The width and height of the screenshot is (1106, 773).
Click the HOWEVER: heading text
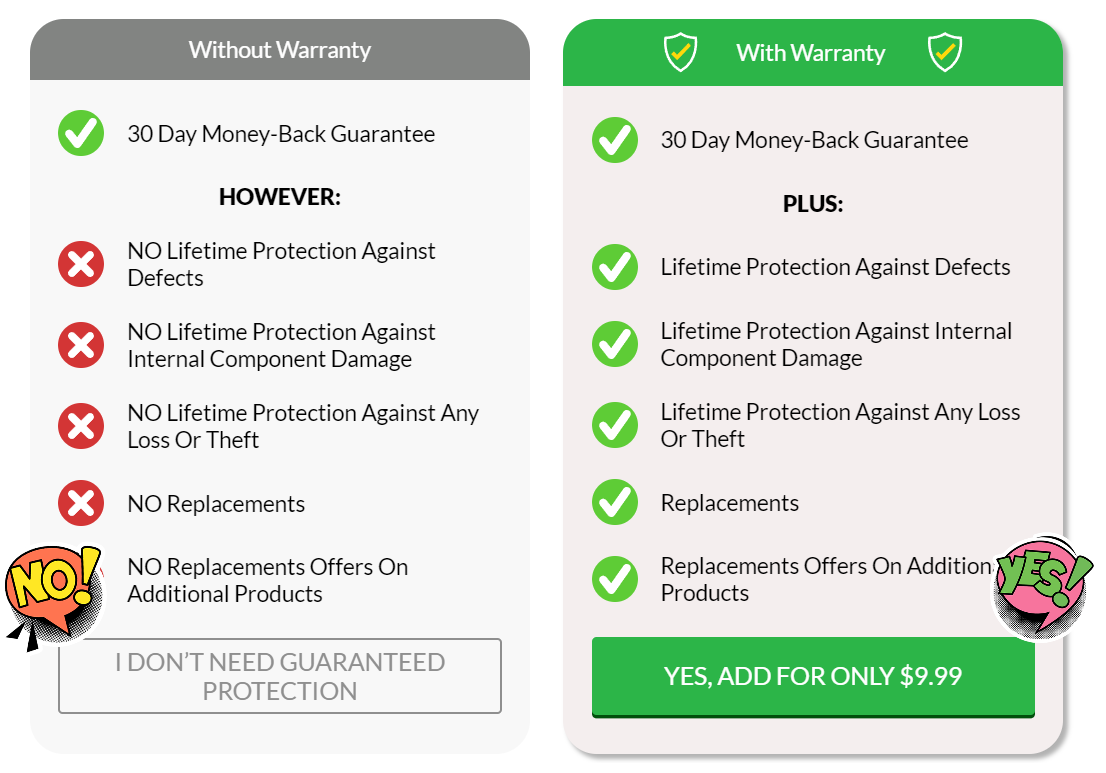click(280, 197)
